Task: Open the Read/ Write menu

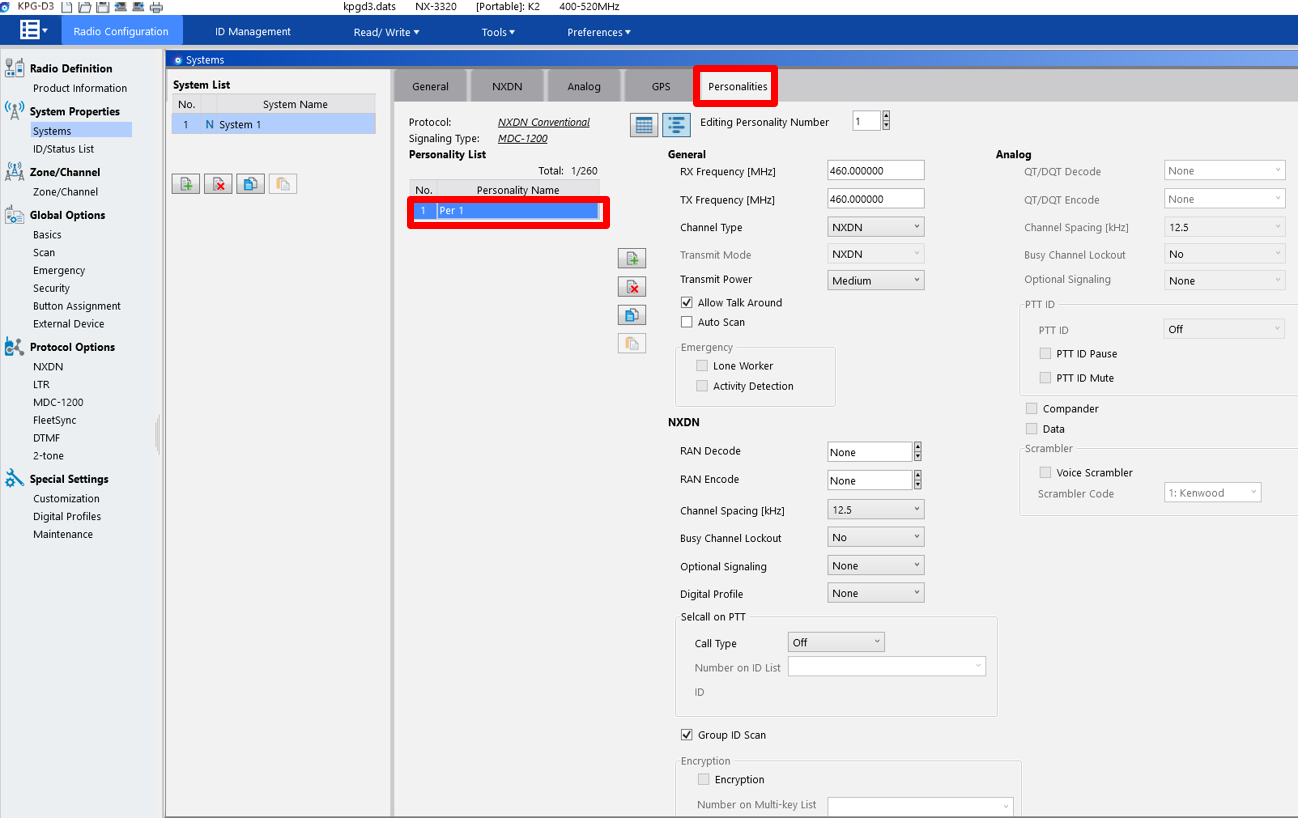Action: [386, 32]
